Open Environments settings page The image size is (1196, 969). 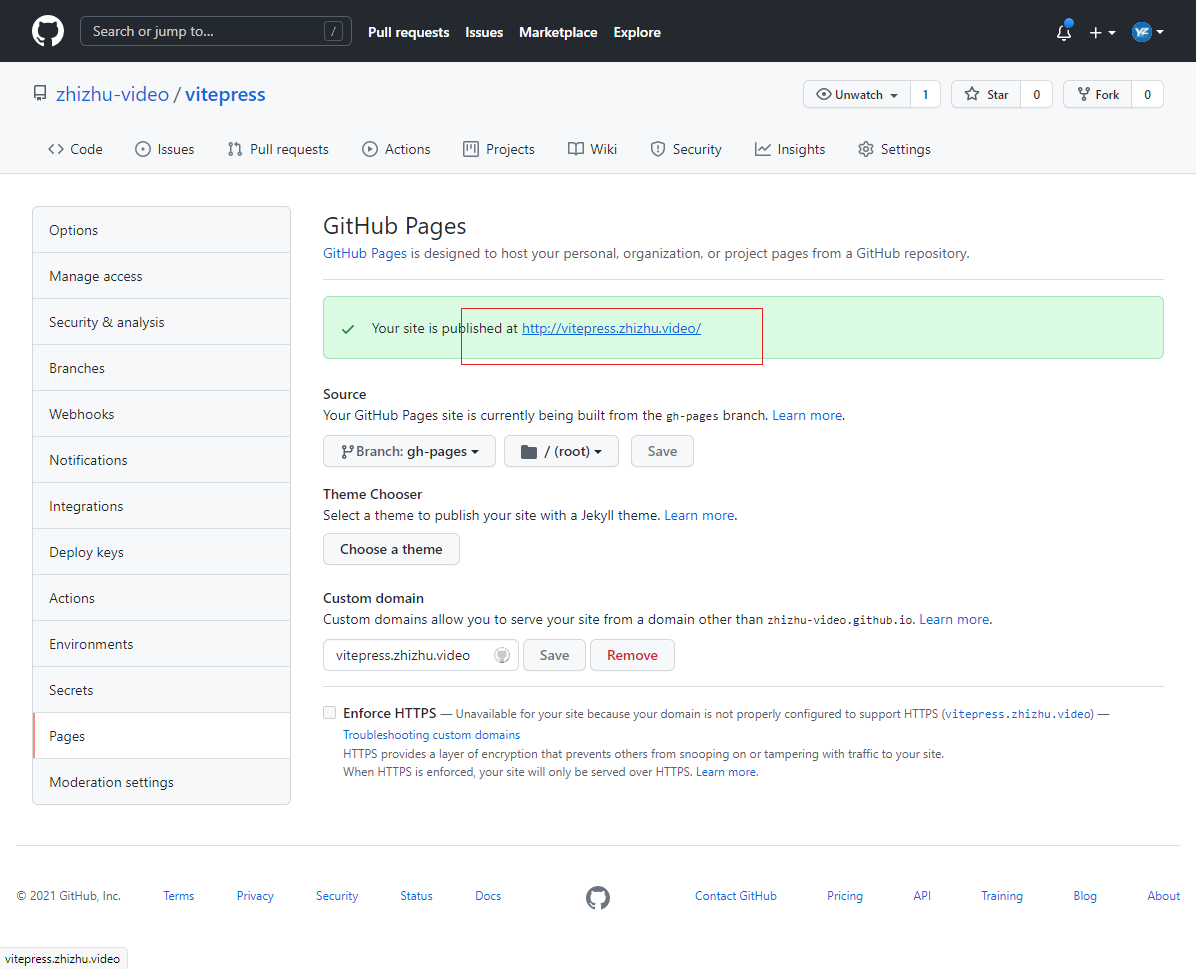(162, 644)
